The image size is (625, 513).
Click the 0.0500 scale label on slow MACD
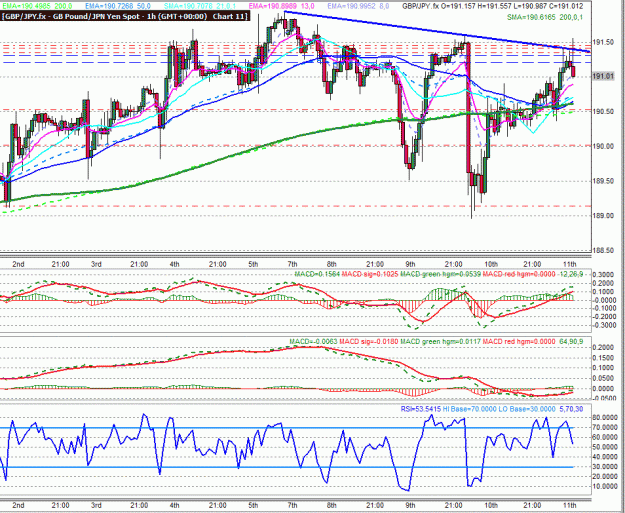(x=603, y=378)
